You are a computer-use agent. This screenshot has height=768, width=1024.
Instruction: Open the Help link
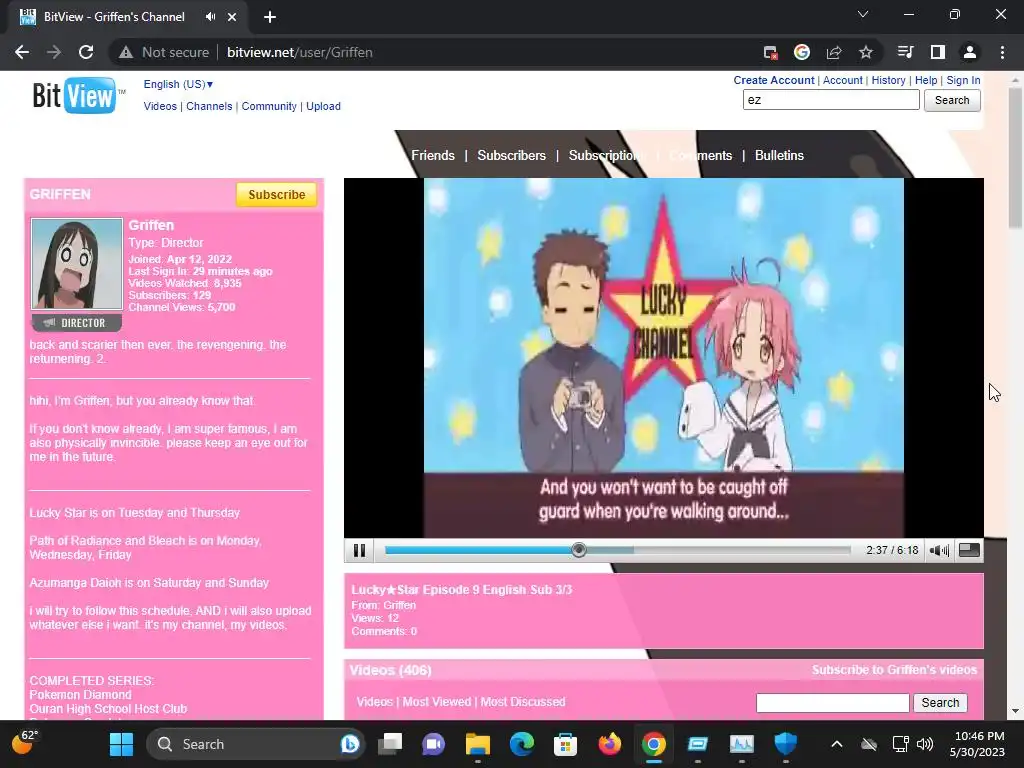pos(925,80)
